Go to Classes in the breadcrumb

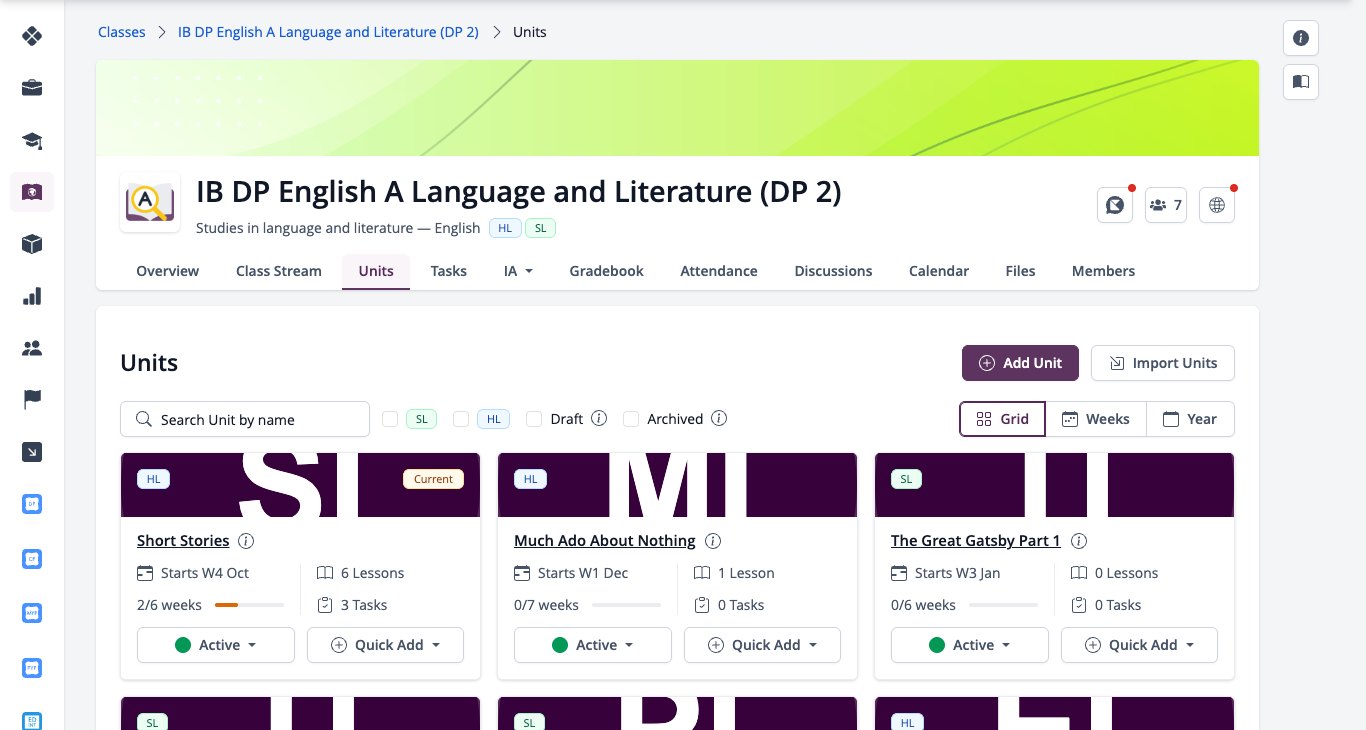tap(122, 32)
